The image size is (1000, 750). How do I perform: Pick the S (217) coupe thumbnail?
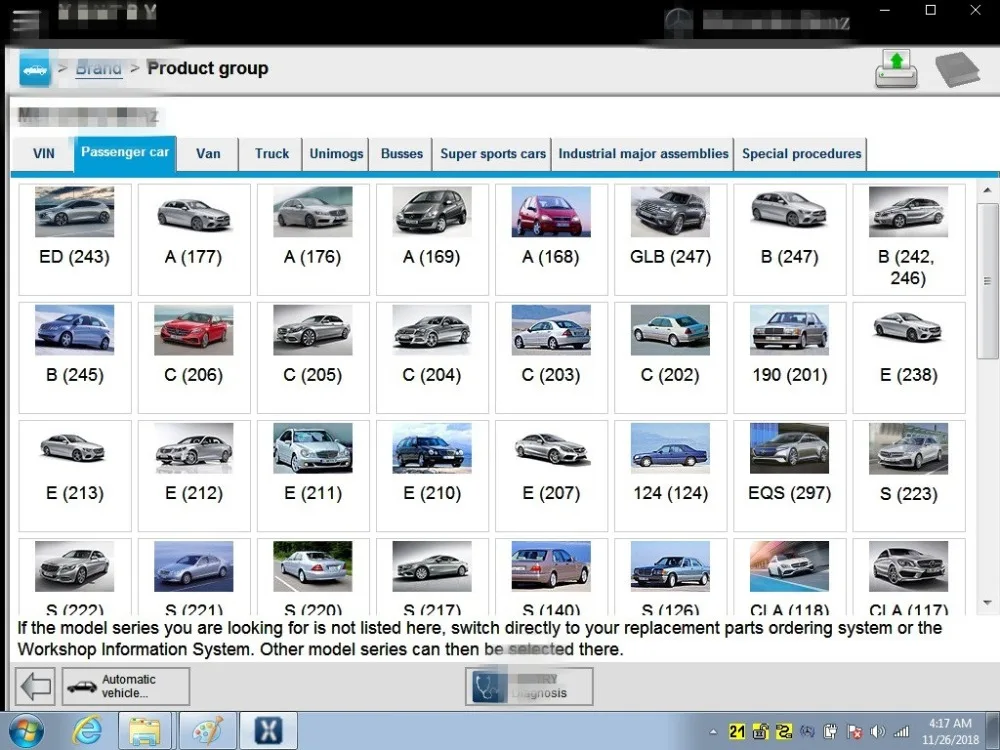(x=432, y=566)
